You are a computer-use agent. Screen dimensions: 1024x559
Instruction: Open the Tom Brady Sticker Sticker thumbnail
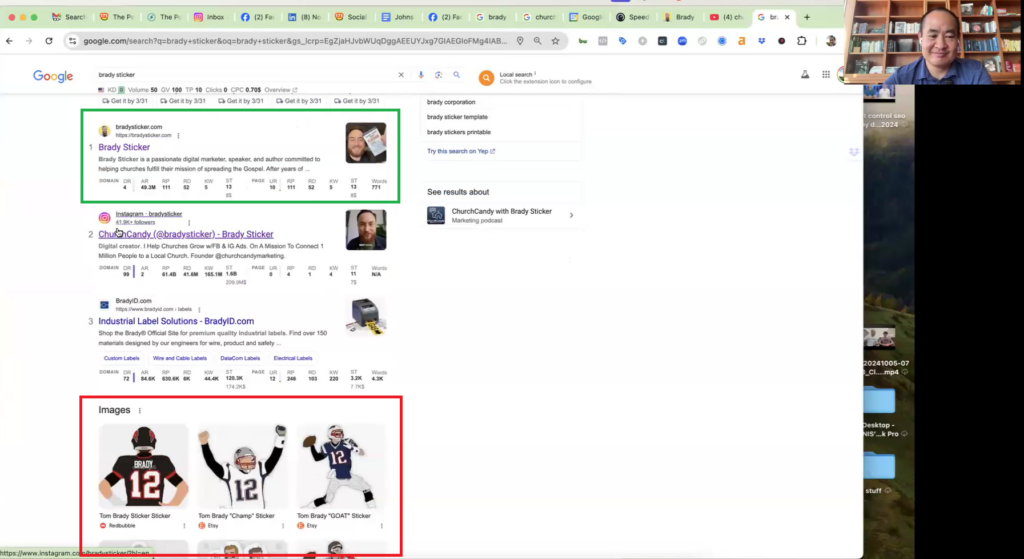click(144, 466)
